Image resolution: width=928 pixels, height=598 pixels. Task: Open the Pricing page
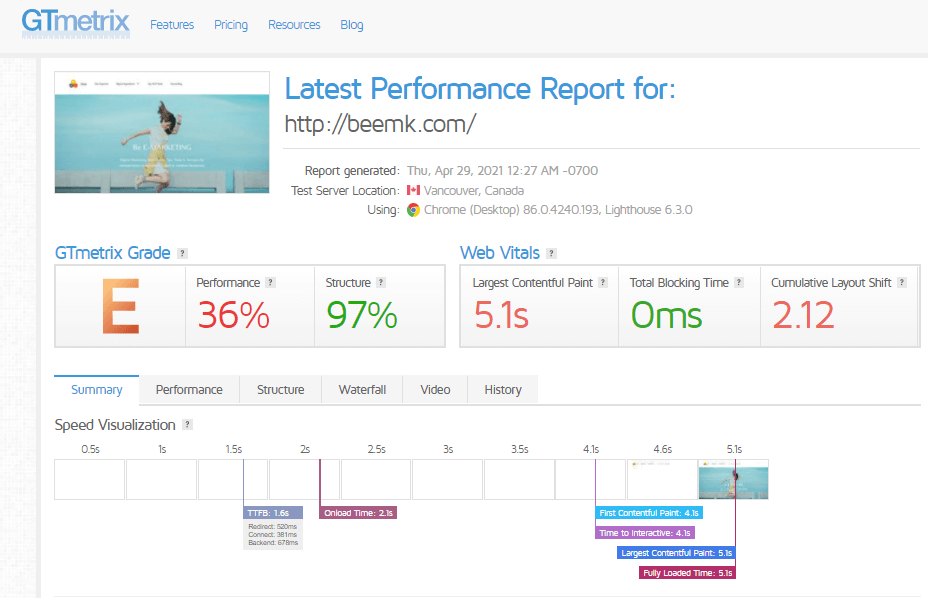231,25
